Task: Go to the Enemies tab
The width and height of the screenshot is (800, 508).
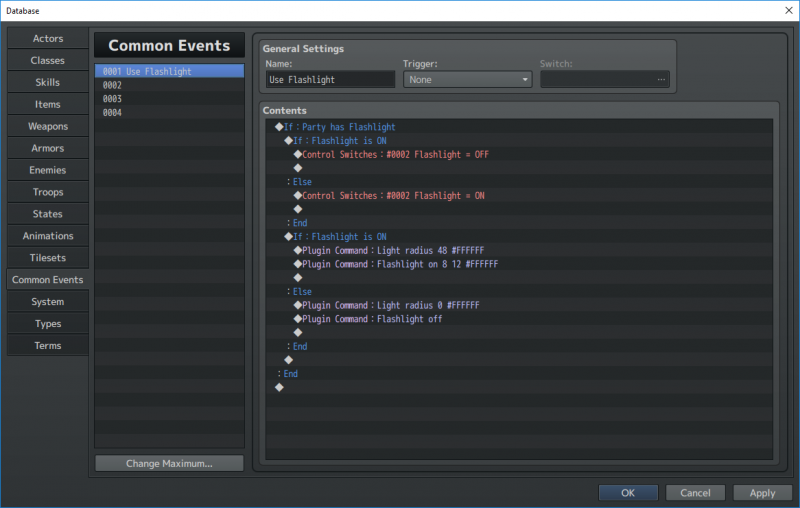Action: (48, 170)
